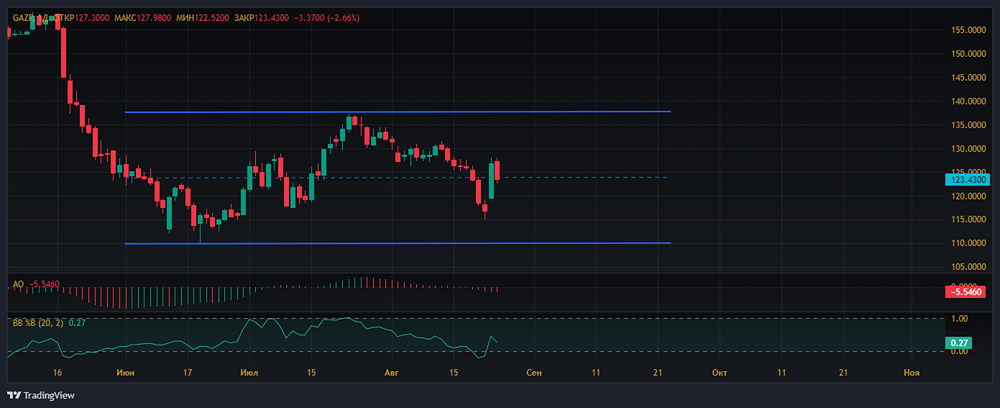The image size is (1000, 408).
Task: Click the 130.0000 price axis label
Action: tap(968, 149)
